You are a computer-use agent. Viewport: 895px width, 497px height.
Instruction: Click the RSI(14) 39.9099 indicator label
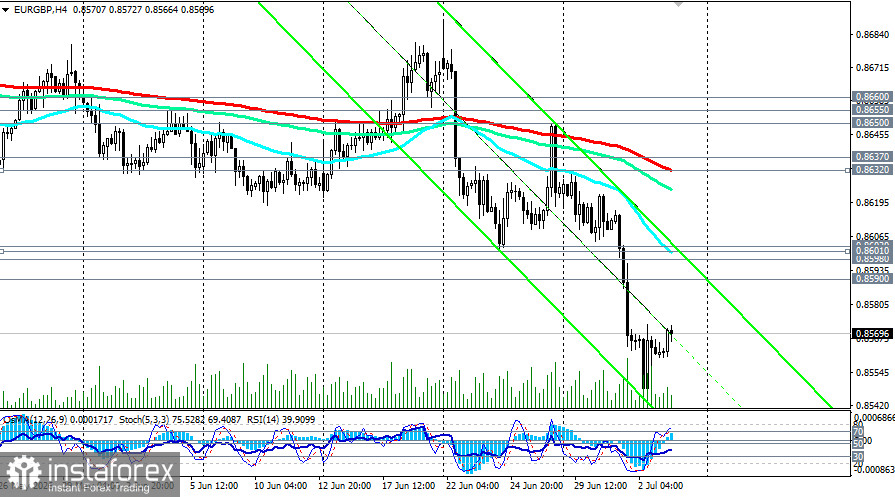point(281,420)
